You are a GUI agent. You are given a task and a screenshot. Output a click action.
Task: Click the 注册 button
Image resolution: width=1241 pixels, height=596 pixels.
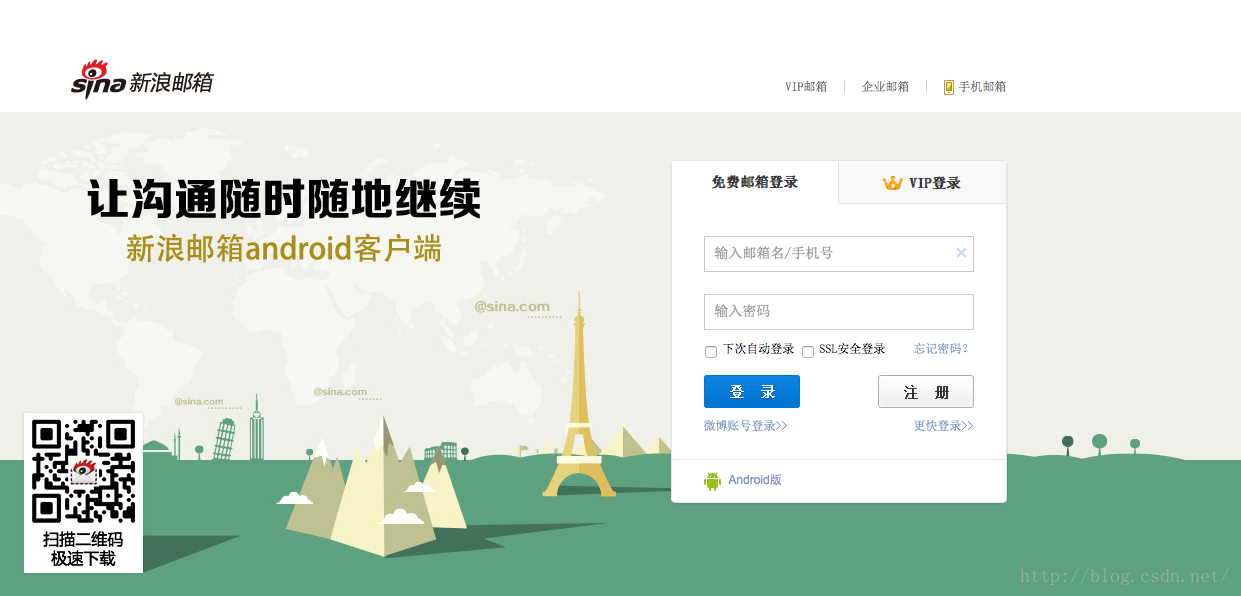pos(926,392)
